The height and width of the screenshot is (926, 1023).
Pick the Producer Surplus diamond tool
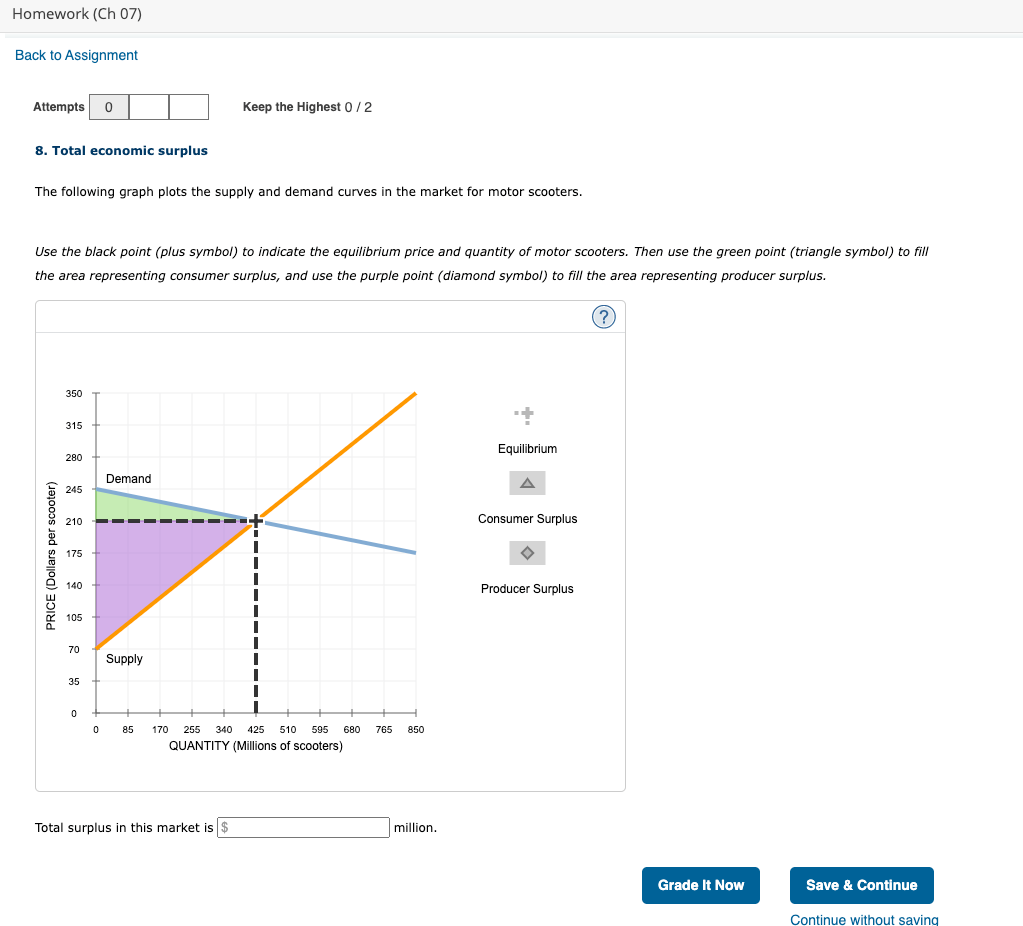527,553
